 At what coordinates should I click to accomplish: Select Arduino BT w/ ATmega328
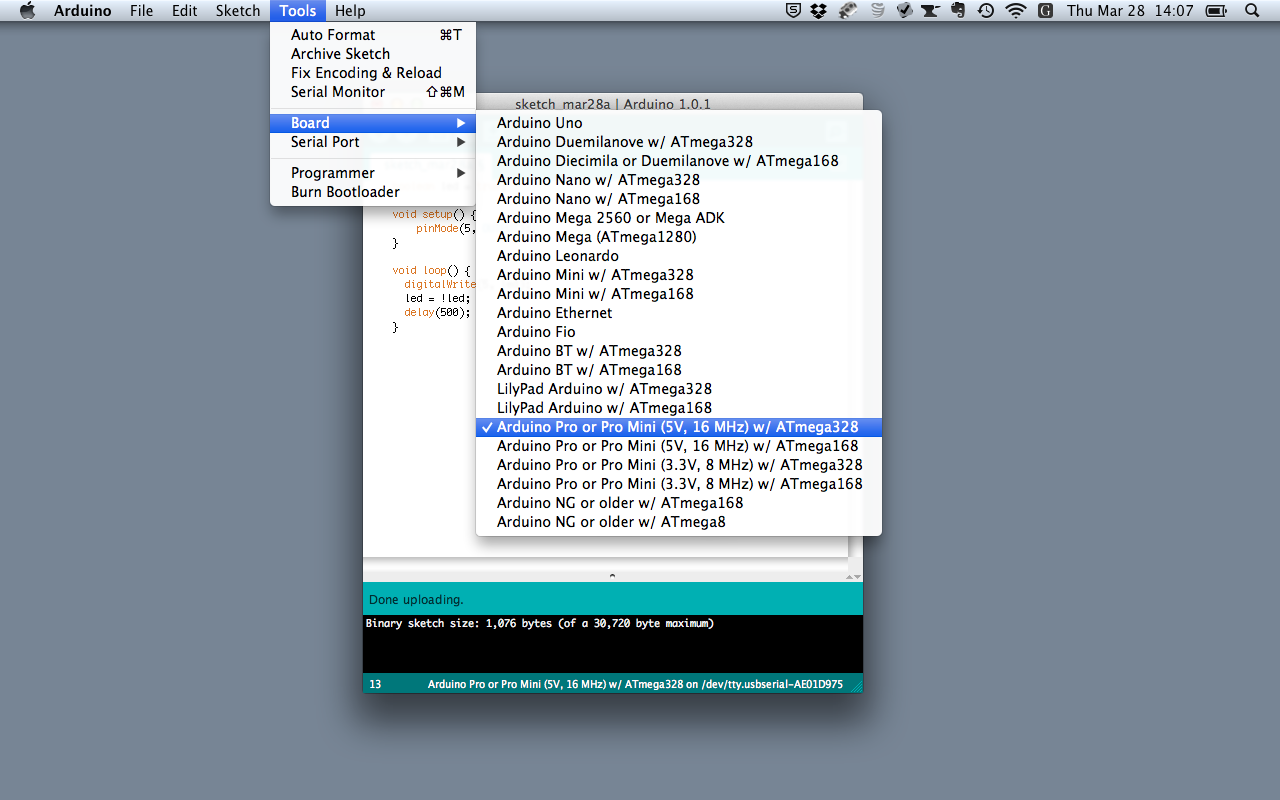[679, 351]
